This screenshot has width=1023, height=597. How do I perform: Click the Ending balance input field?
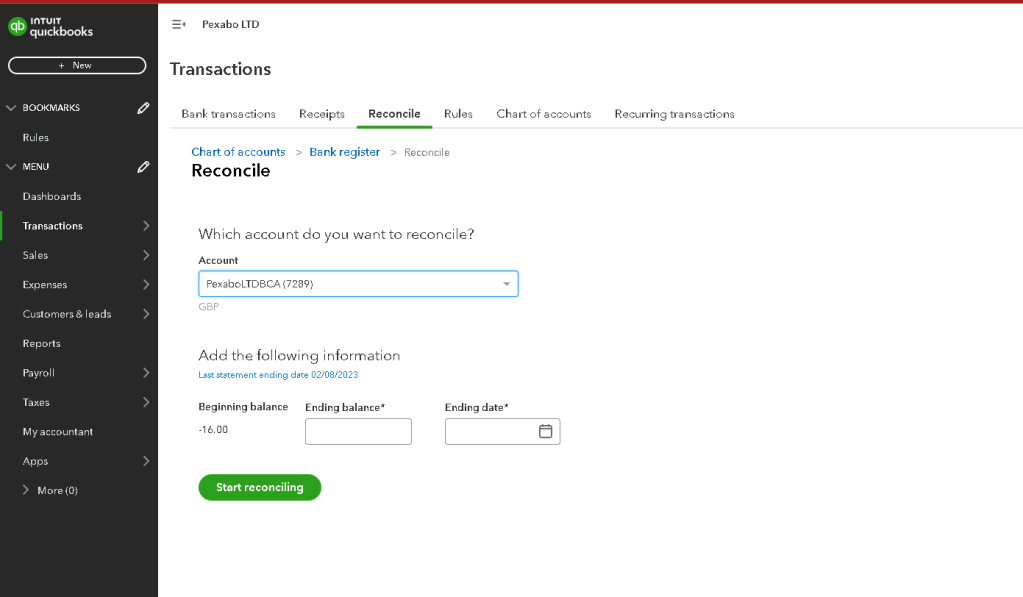[358, 431]
